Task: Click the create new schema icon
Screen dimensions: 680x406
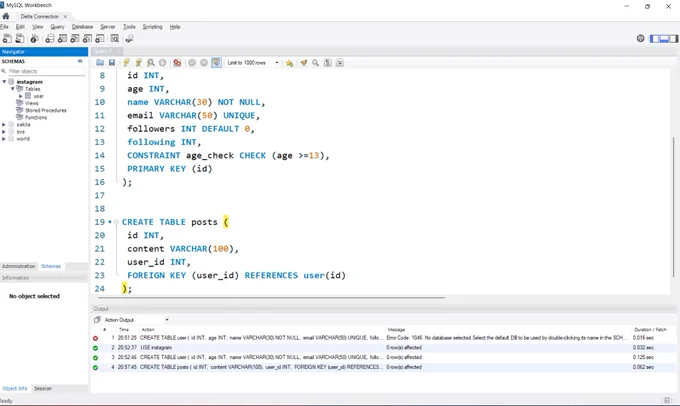Action: (50, 39)
